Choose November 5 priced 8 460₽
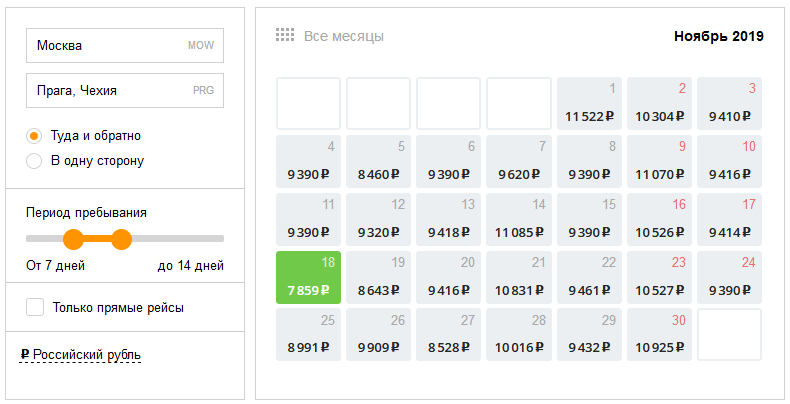The image size is (790, 404). [379, 161]
